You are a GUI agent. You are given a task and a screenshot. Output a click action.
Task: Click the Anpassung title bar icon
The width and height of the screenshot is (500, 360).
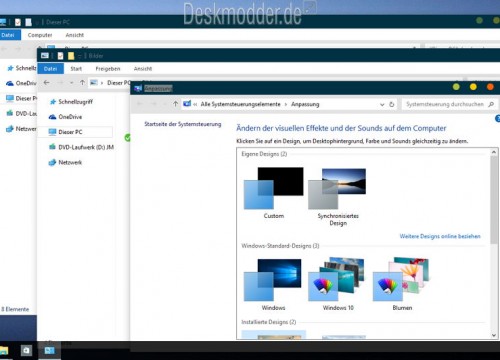click(x=138, y=88)
